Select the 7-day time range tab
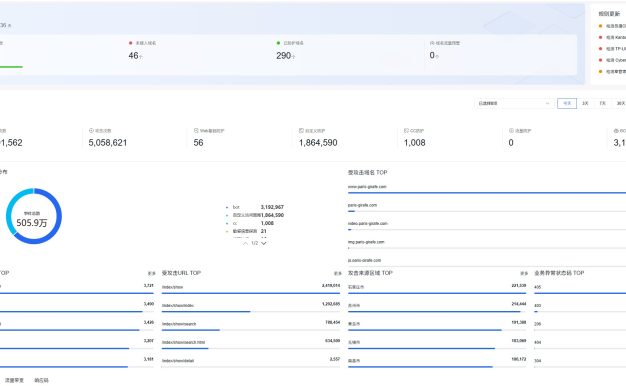The height and width of the screenshot is (386, 626). [x=602, y=103]
